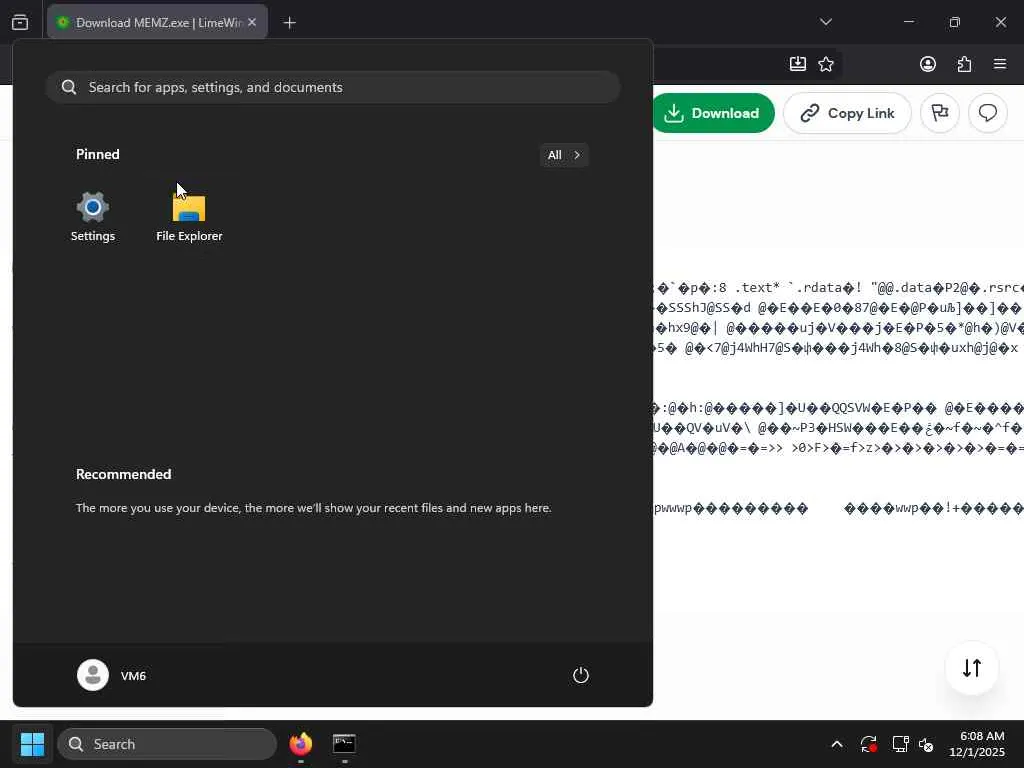This screenshot has height=768, width=1024.
Task: Open the Firefox hamburger menu
Action: 1000,64
